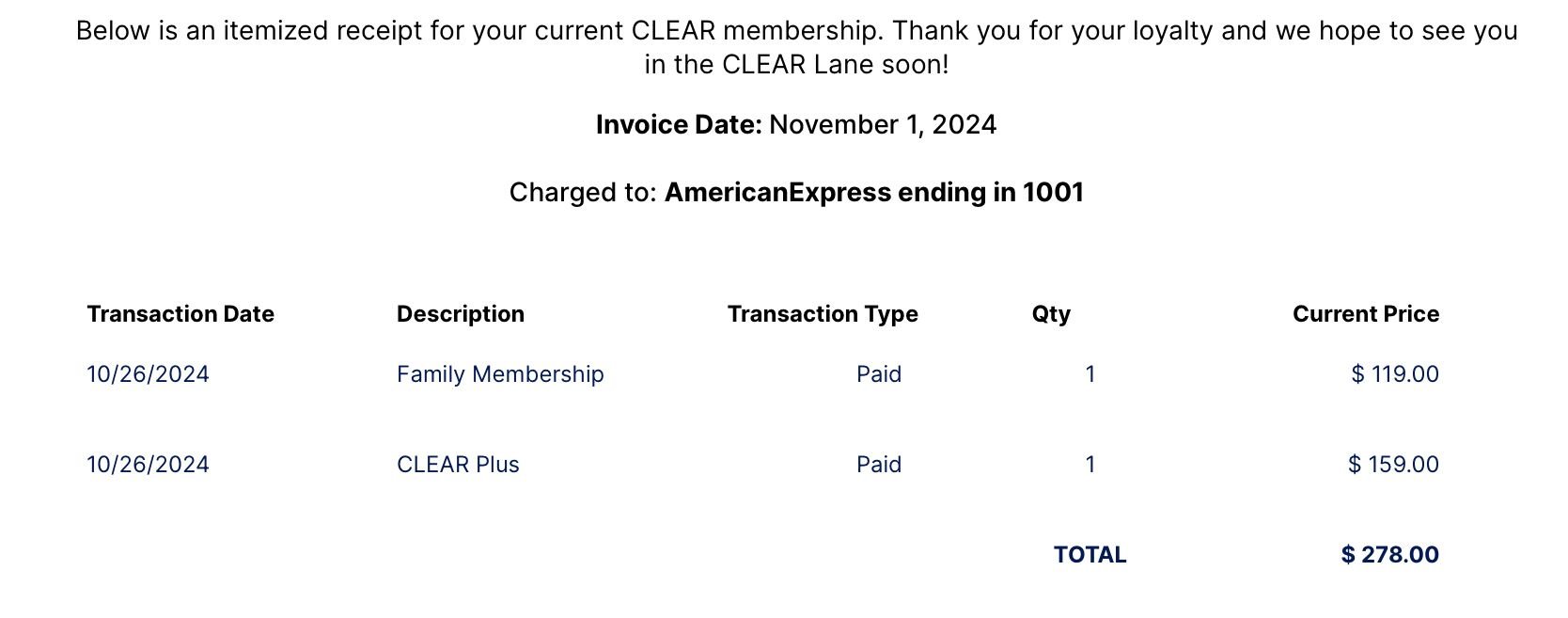The height and width of the screenshot is (618, 1568).
Task: Select the Transaction Type column header
Action: tap(823, 314)
